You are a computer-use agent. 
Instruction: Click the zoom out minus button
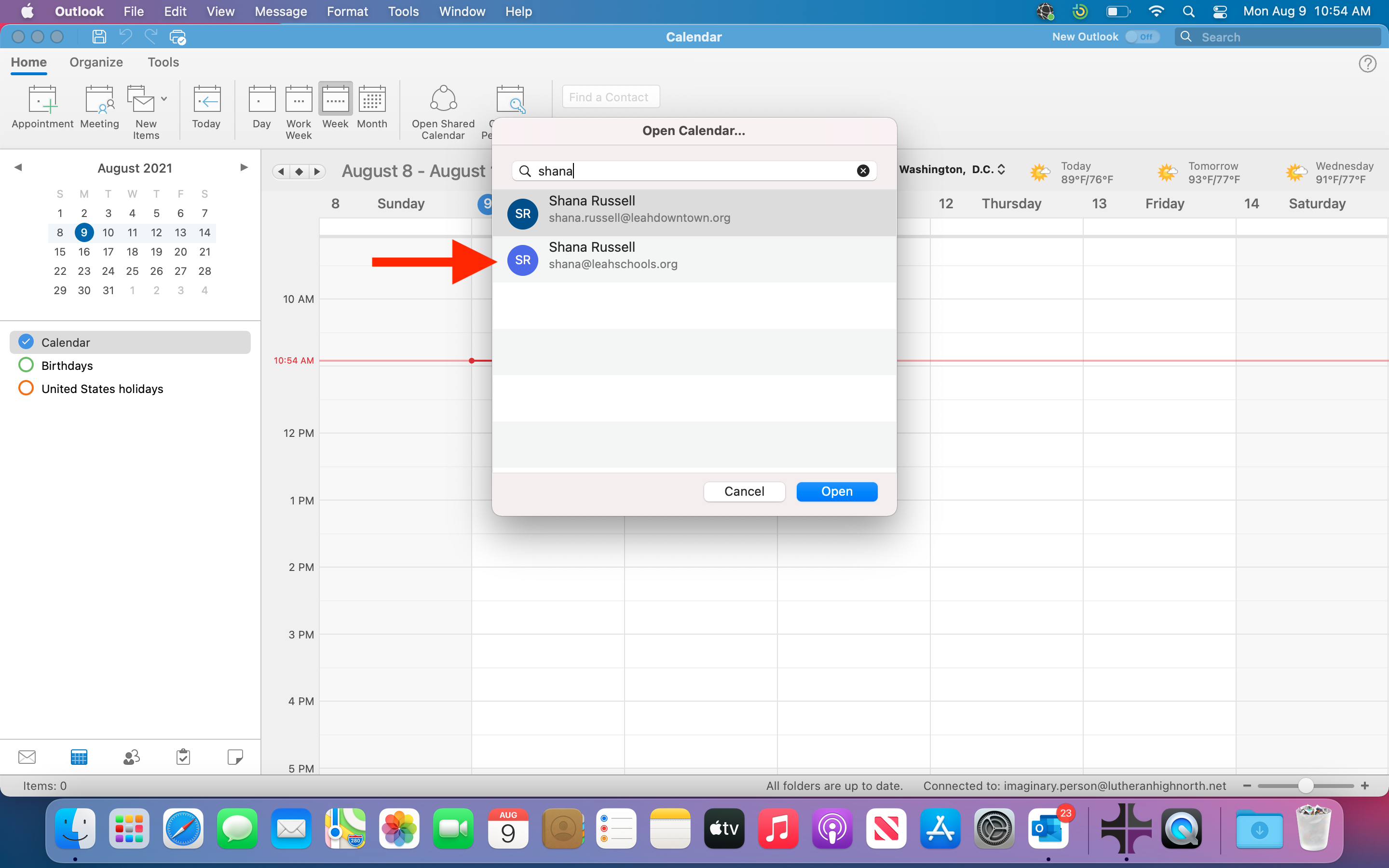1247,786
